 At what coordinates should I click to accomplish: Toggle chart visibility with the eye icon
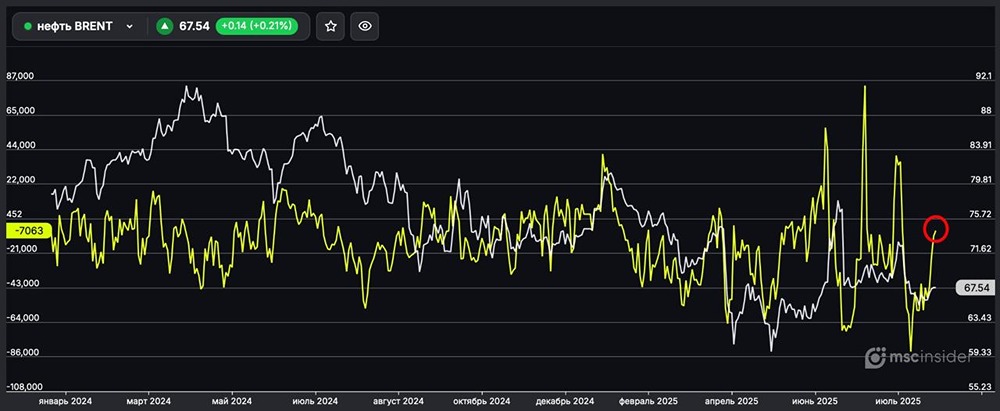click(x=365, y=26)
